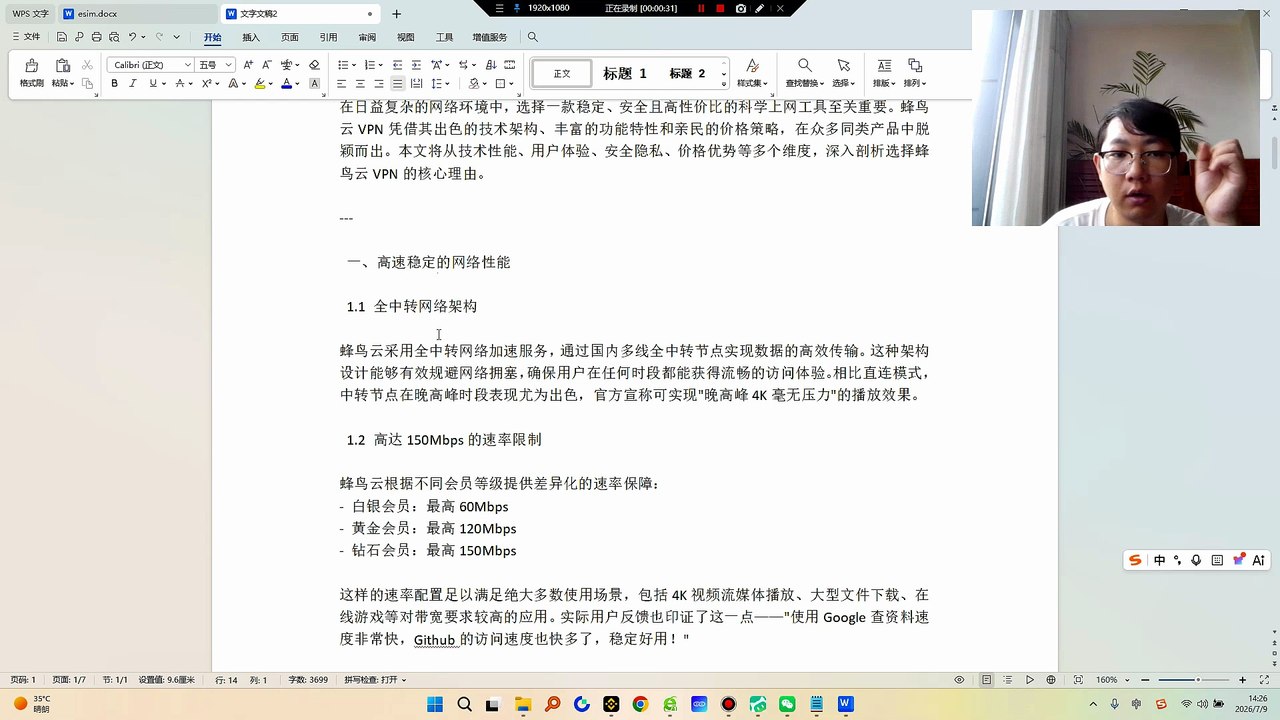Click the Format Painter (格式刷) tool
Screen dimensions: 1280x720
[32, 73]
